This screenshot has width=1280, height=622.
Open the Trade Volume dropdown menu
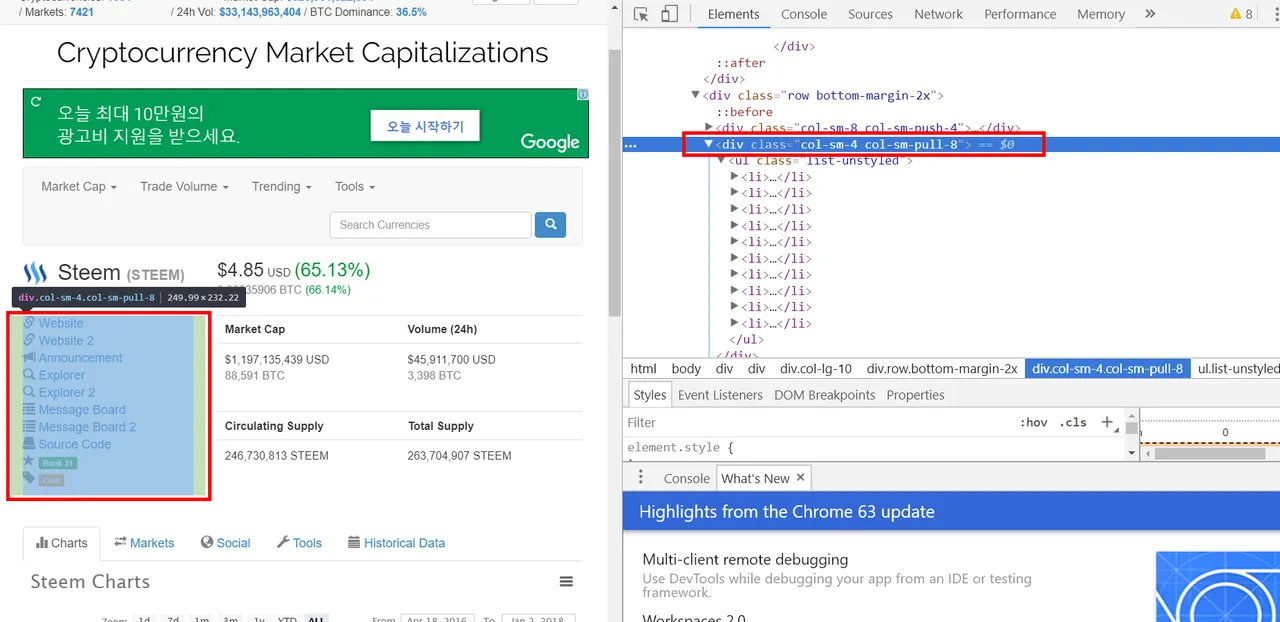click(184, 187)
